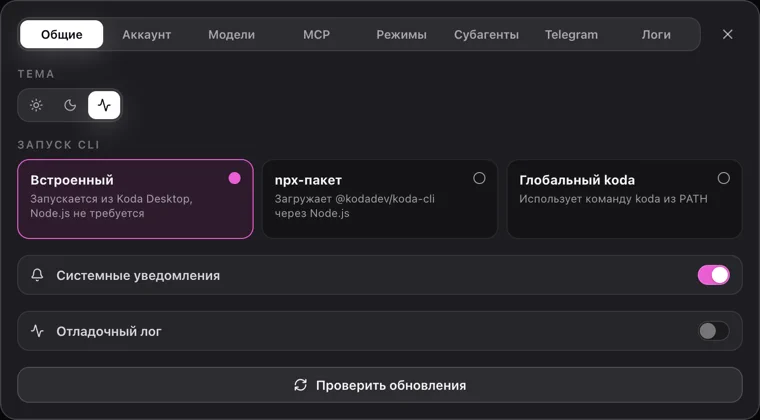Select the npx-пакет radio button
The image size is (760, 420).
click(479, 178)
